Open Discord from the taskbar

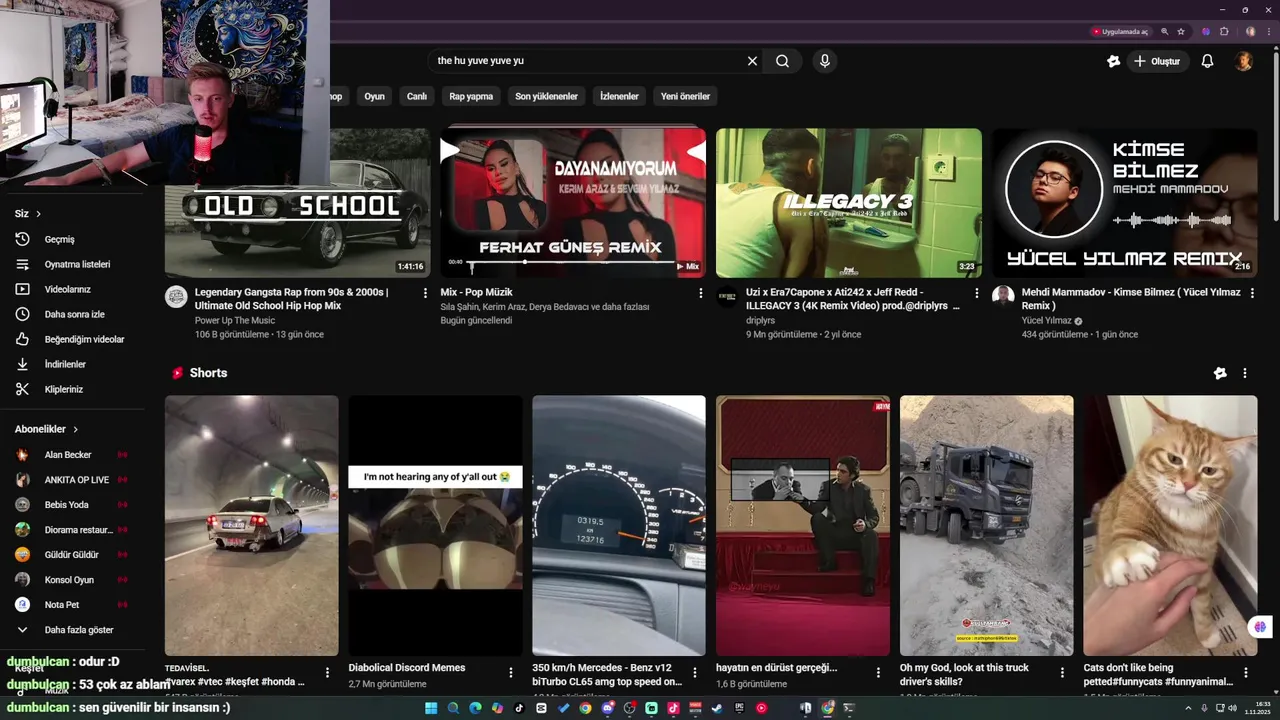click(607, 708)
